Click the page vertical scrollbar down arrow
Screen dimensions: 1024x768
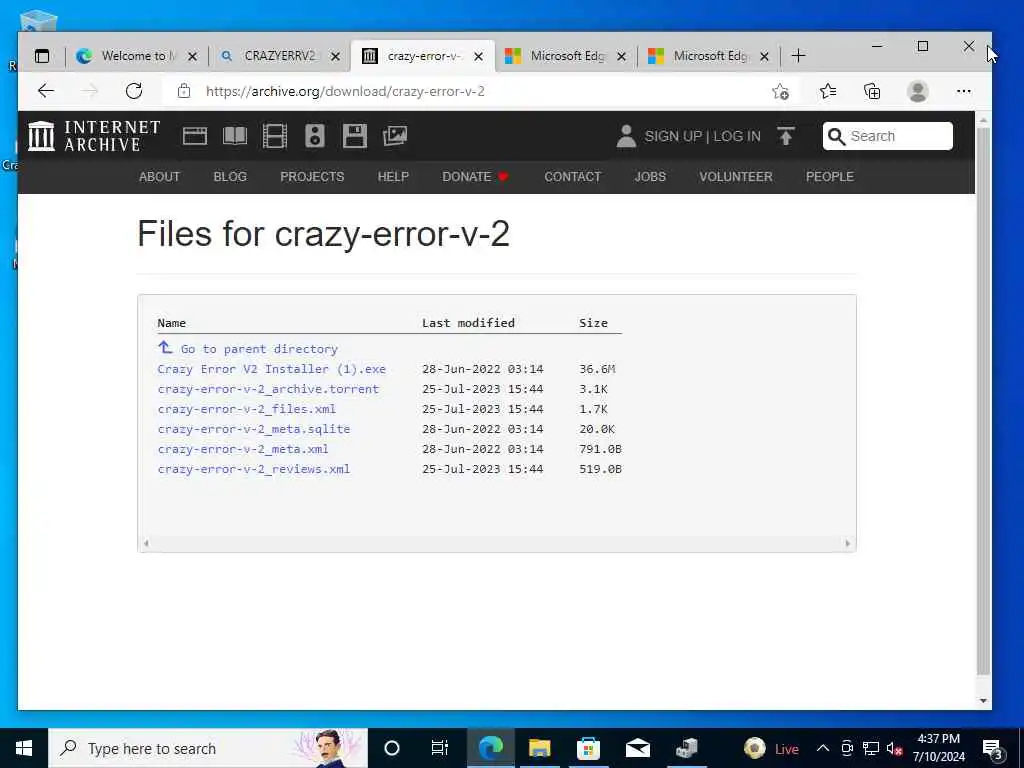pos(983,701)
